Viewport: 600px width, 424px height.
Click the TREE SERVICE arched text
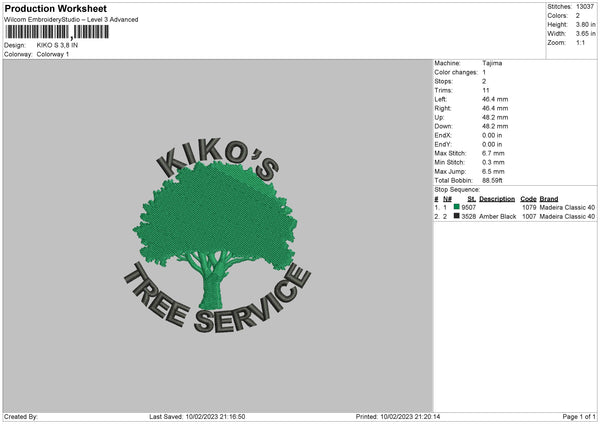218,299
